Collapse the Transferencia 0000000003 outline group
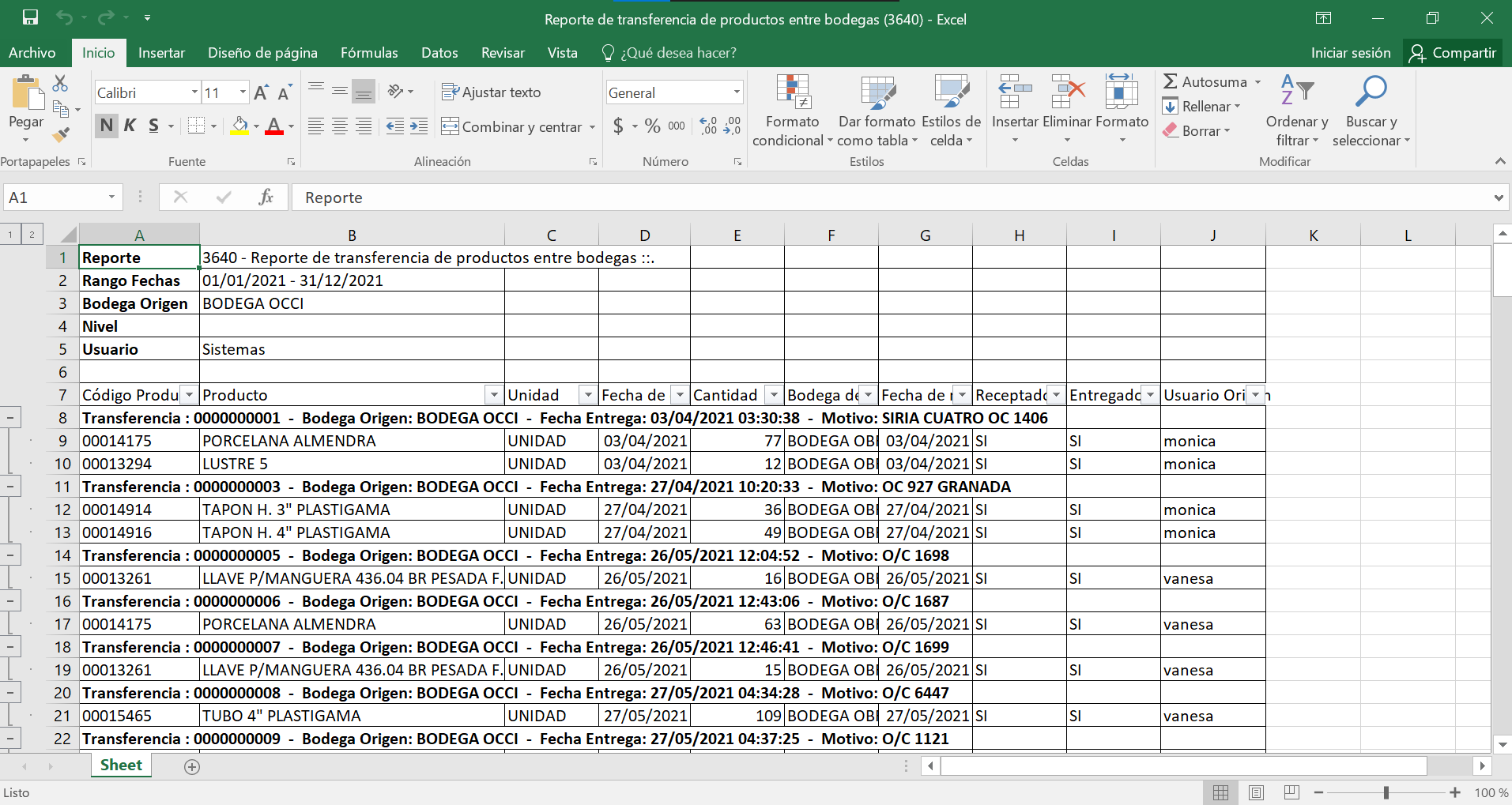The height and width of the screenshot is (805, 1512). tap(10, 486)
